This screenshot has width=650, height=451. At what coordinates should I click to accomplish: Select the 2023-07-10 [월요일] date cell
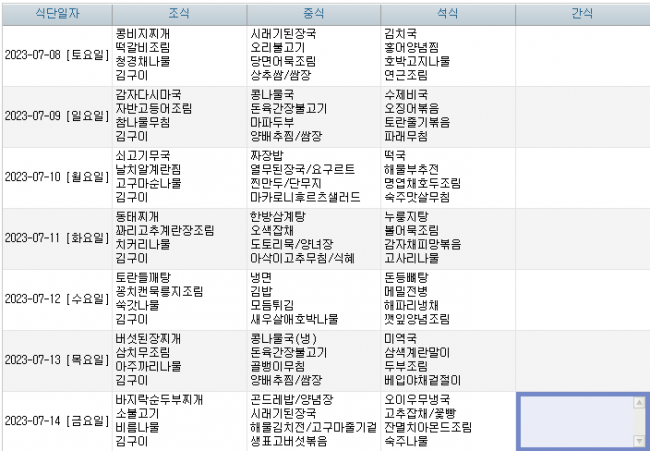point(56,177)
